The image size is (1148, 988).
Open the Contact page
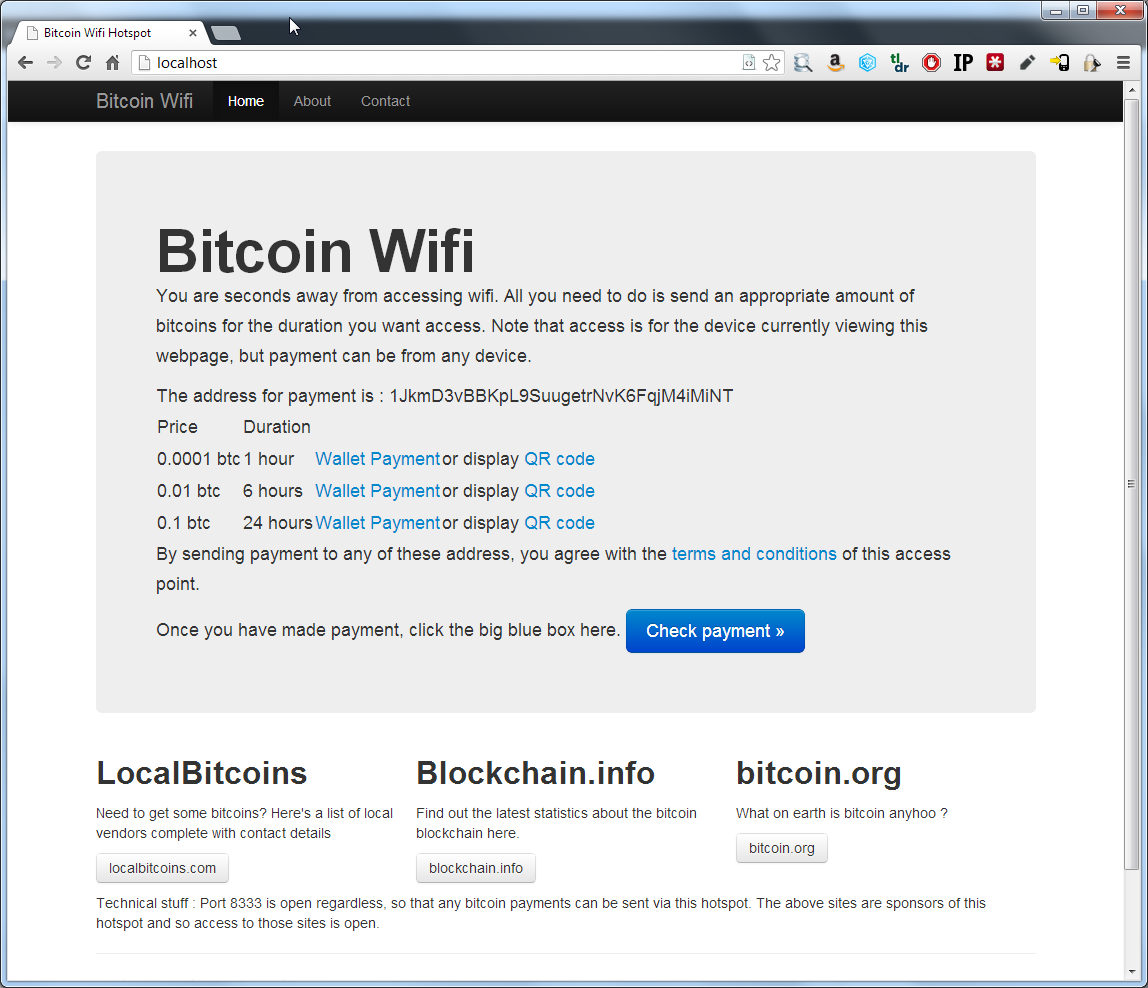click(385, 101)
